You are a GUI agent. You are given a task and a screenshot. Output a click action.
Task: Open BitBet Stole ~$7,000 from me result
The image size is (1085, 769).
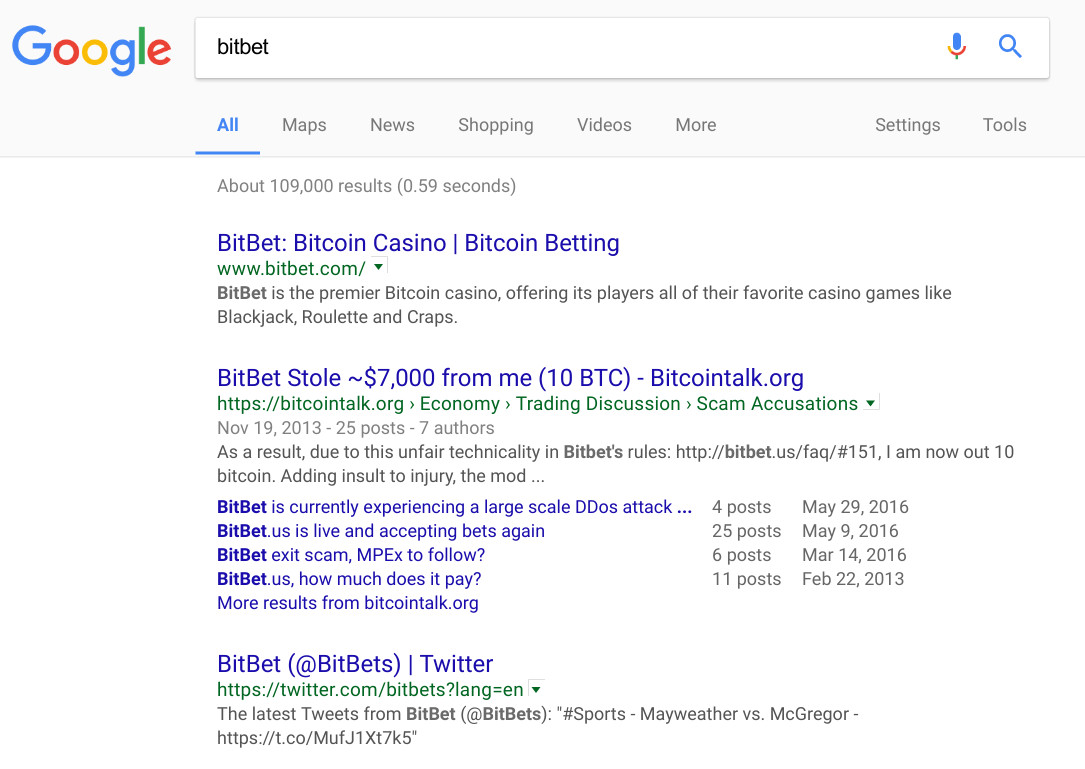[x=510, y=378]
